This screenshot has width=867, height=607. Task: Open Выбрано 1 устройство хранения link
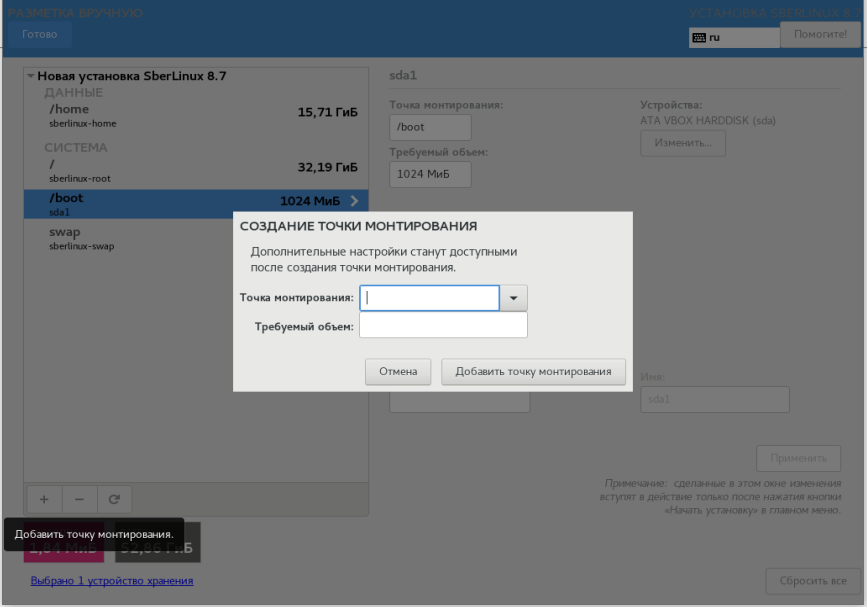[112, 580]
